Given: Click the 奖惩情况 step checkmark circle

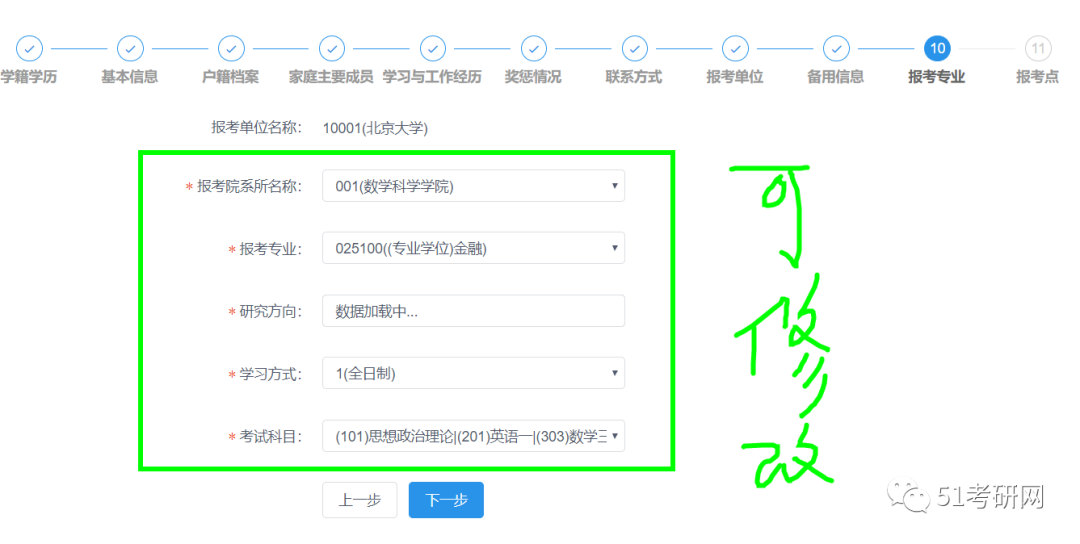Looking at the screenshot, I should [533, 48].
